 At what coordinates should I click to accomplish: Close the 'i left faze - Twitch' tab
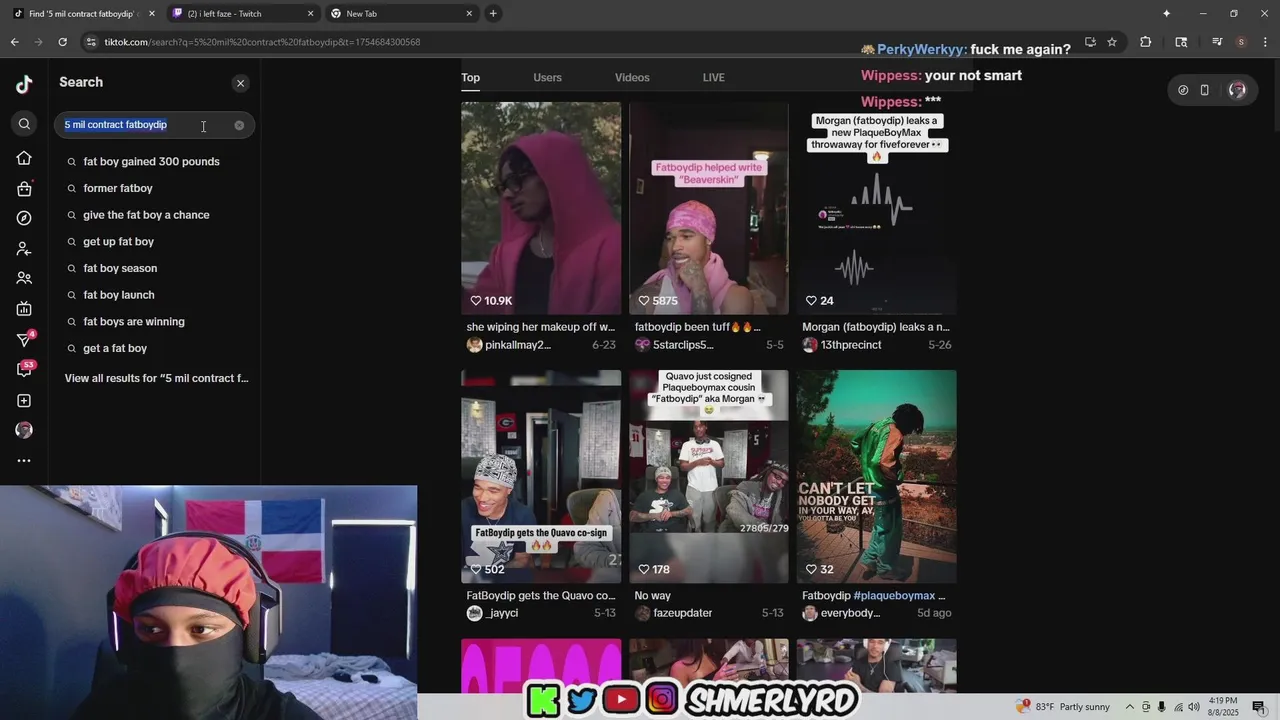tap(310, 14)
